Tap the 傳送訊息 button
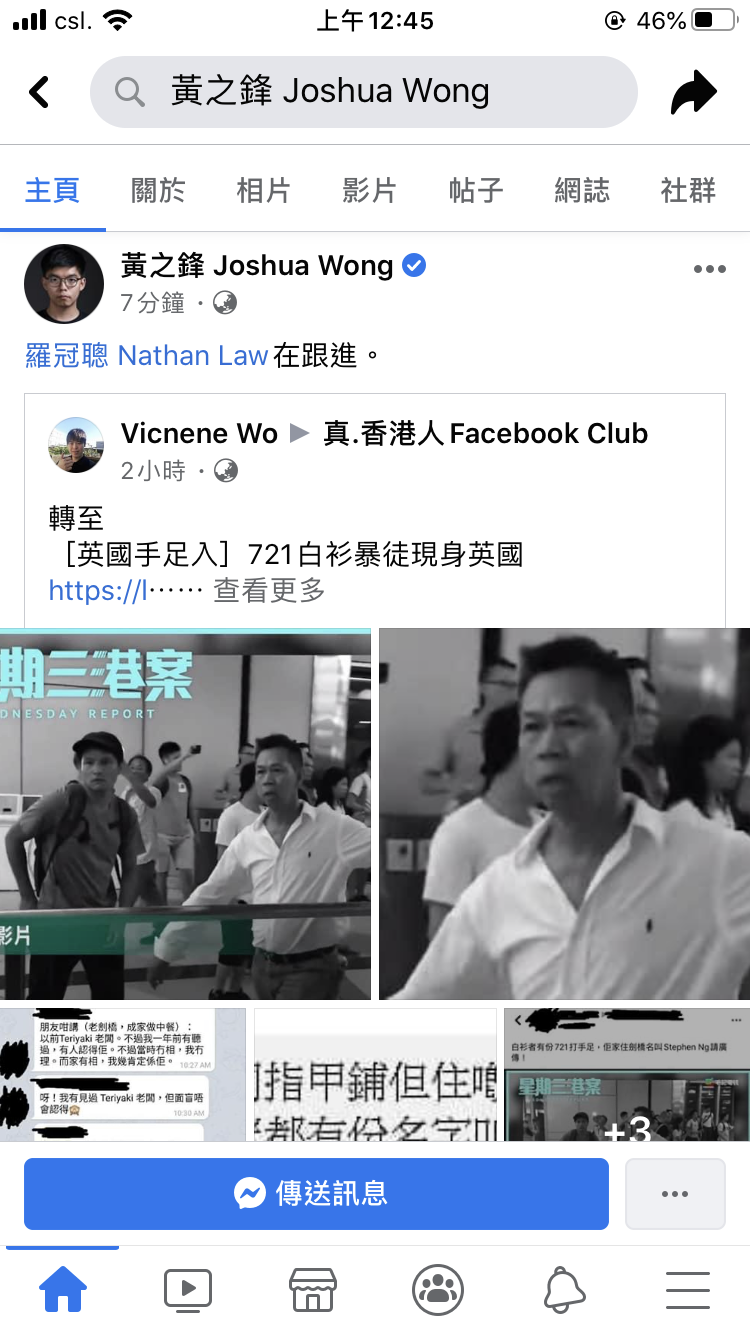The image size is (750, 1334). (x=316, y=1193)
